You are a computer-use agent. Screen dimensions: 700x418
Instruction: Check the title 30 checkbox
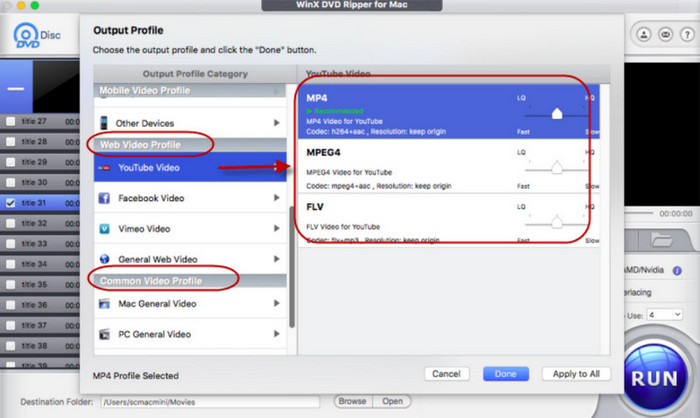11,182
